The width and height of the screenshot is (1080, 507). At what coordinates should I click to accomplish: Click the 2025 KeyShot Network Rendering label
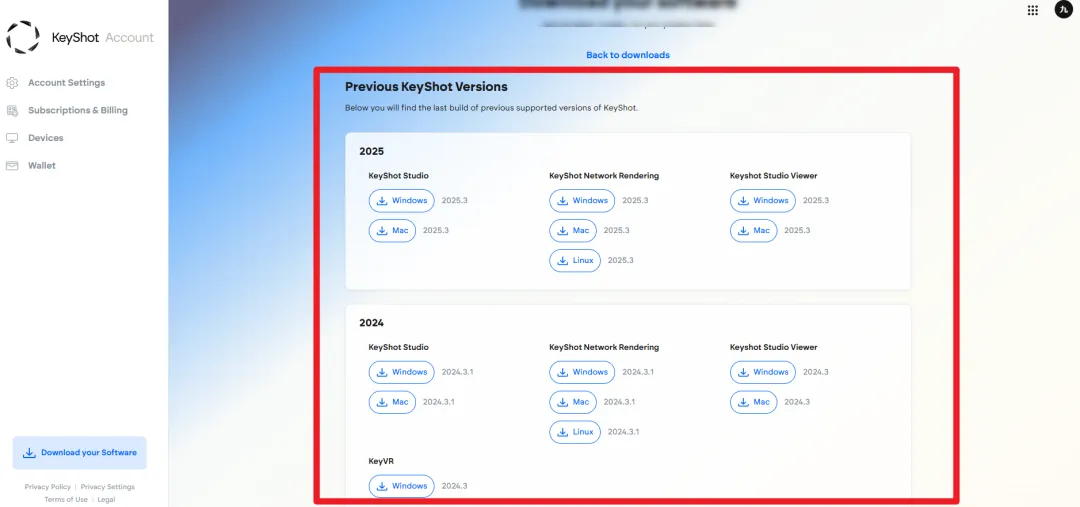[604, 176]
